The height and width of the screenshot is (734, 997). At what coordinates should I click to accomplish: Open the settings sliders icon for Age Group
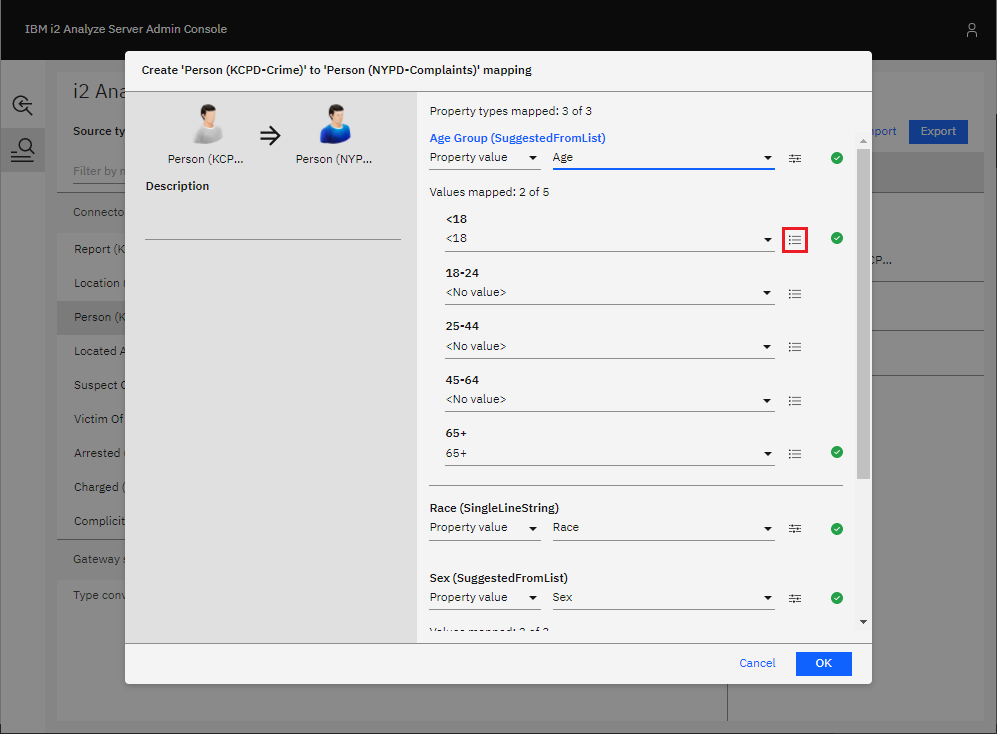795,158
